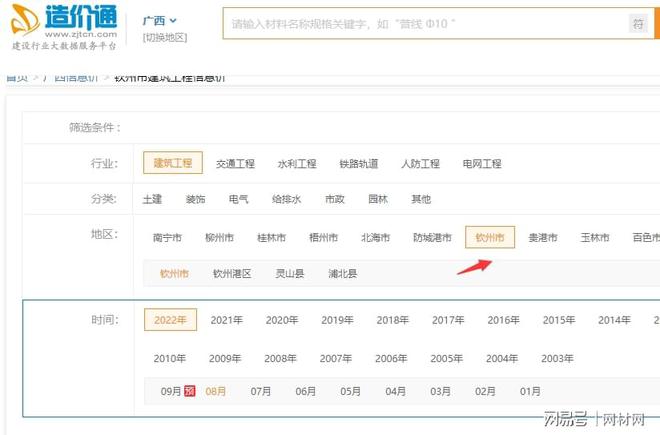The width and height of the screenshot is (660, 435).
Task: Click the 造价通 logo
Action: point(64,27)
